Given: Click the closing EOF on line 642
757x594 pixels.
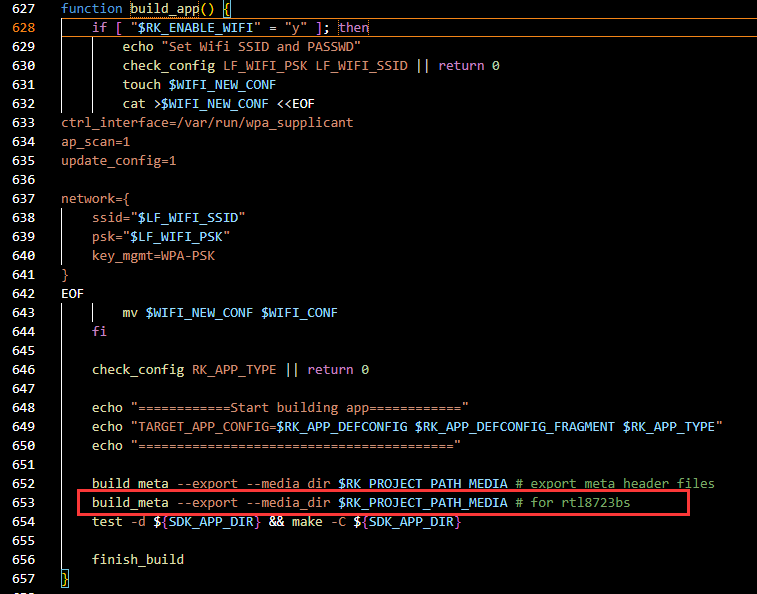Looking at the screenshot, I should point(72,294).
